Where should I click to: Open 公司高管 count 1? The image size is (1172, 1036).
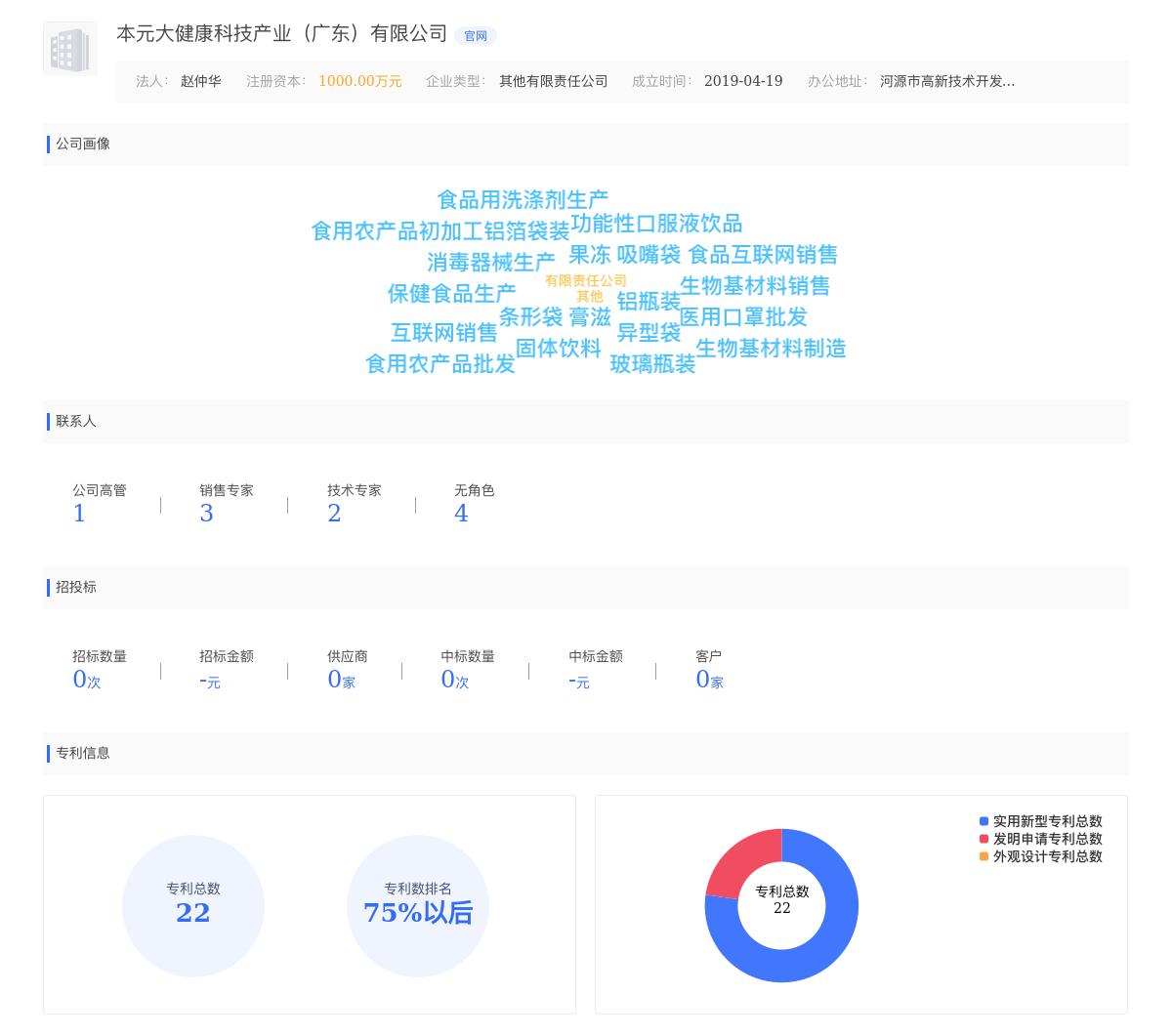coord(79,514)
